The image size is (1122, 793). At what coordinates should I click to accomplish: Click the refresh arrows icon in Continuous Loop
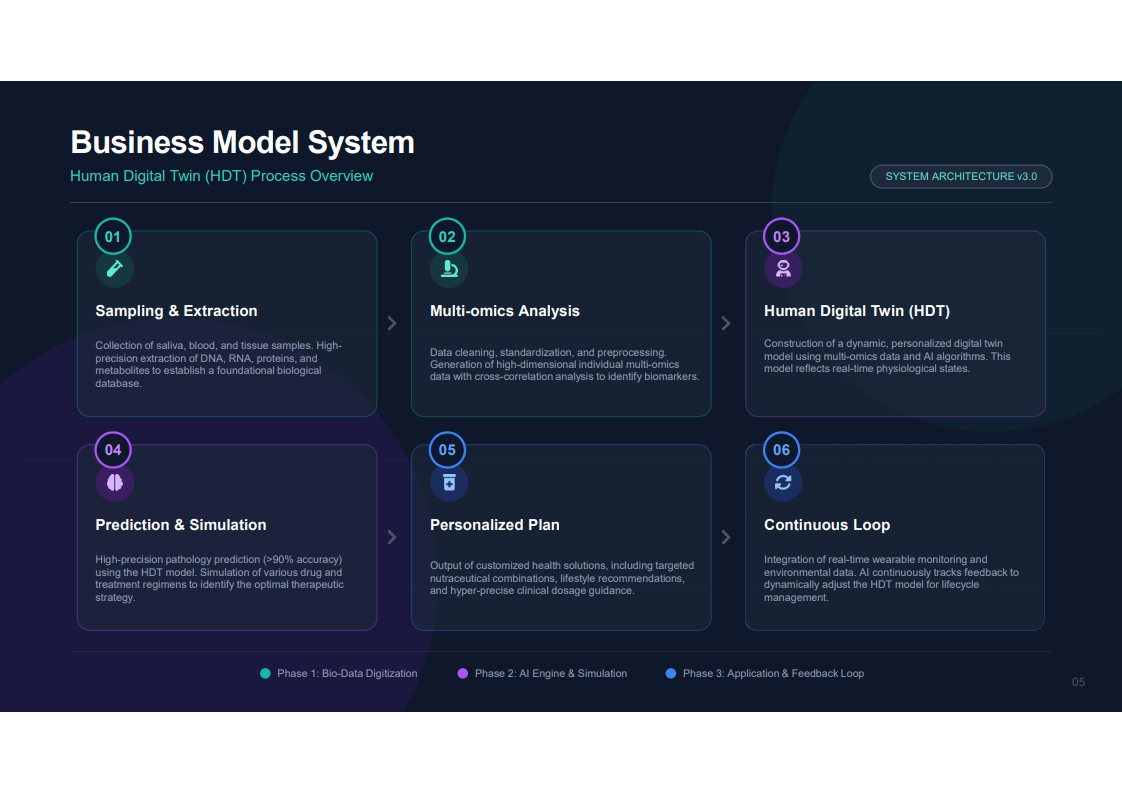tap(783, 482)
